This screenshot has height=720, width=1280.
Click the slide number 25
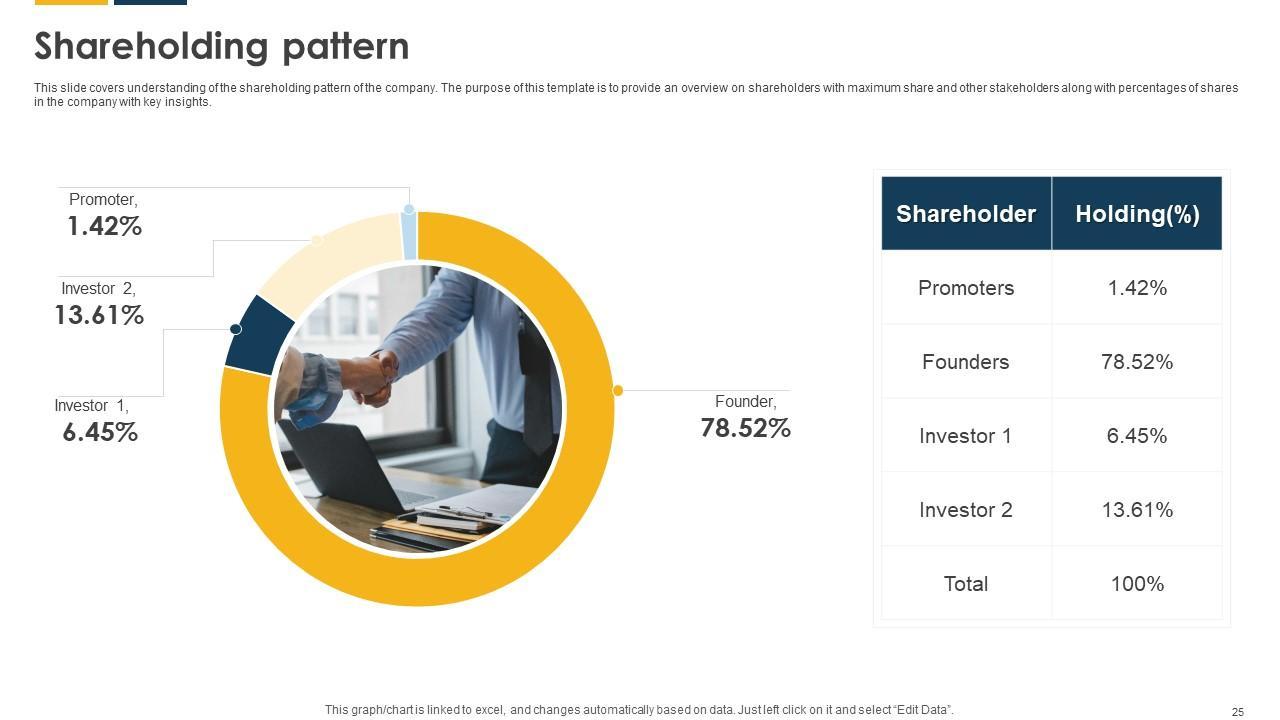pyautogui.click(x=1238, y=712)
